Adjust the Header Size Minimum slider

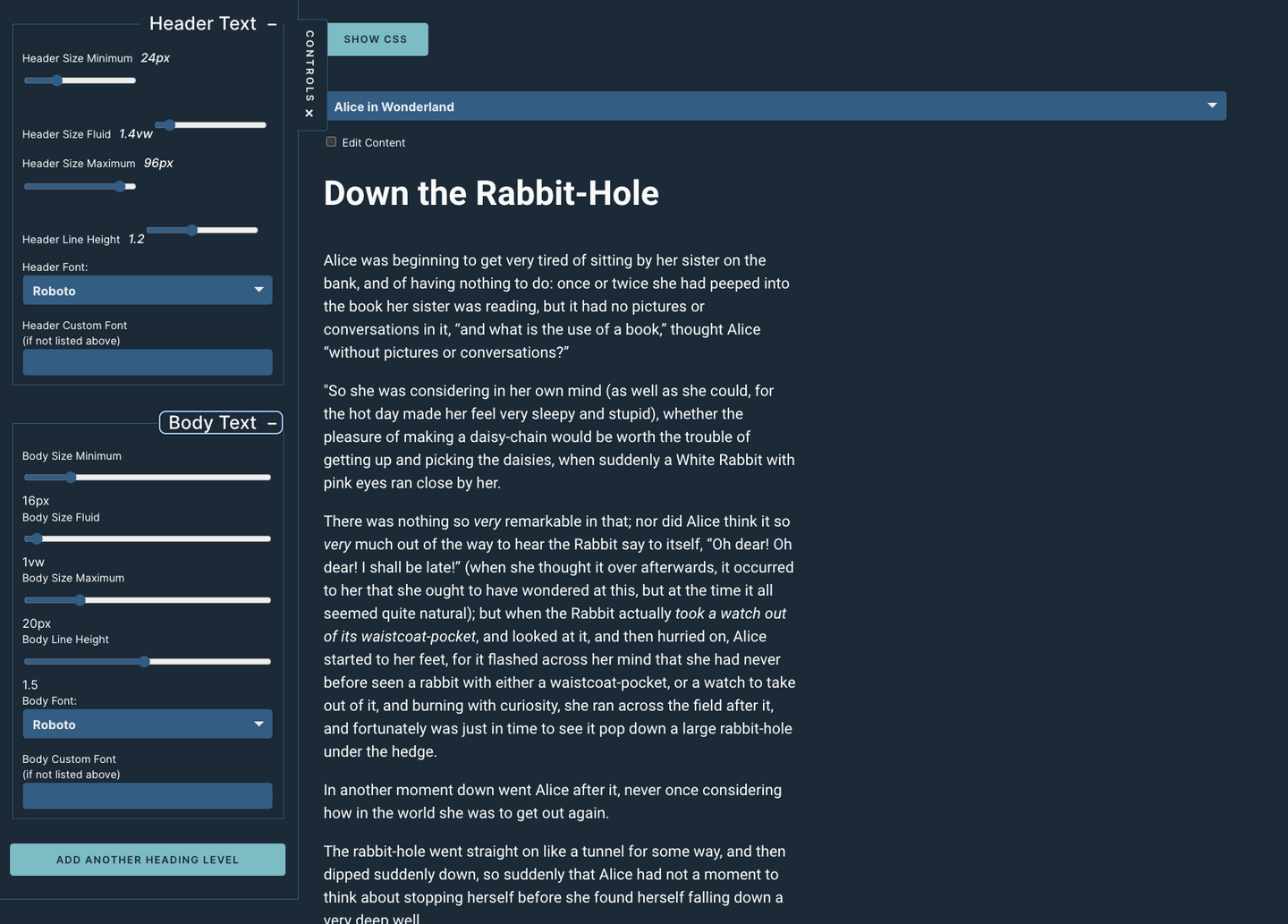(x=80, y=81)
